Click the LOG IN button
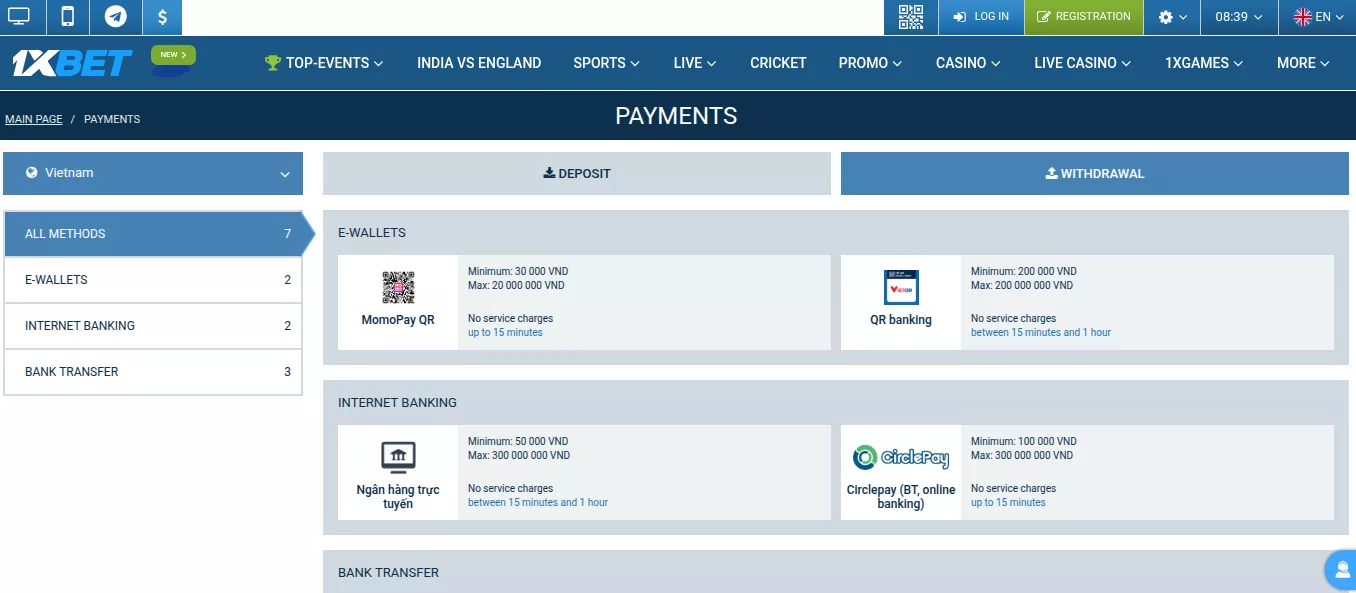Image resolution: width=1356 pixels, height=593 pixels. point(981,17)
